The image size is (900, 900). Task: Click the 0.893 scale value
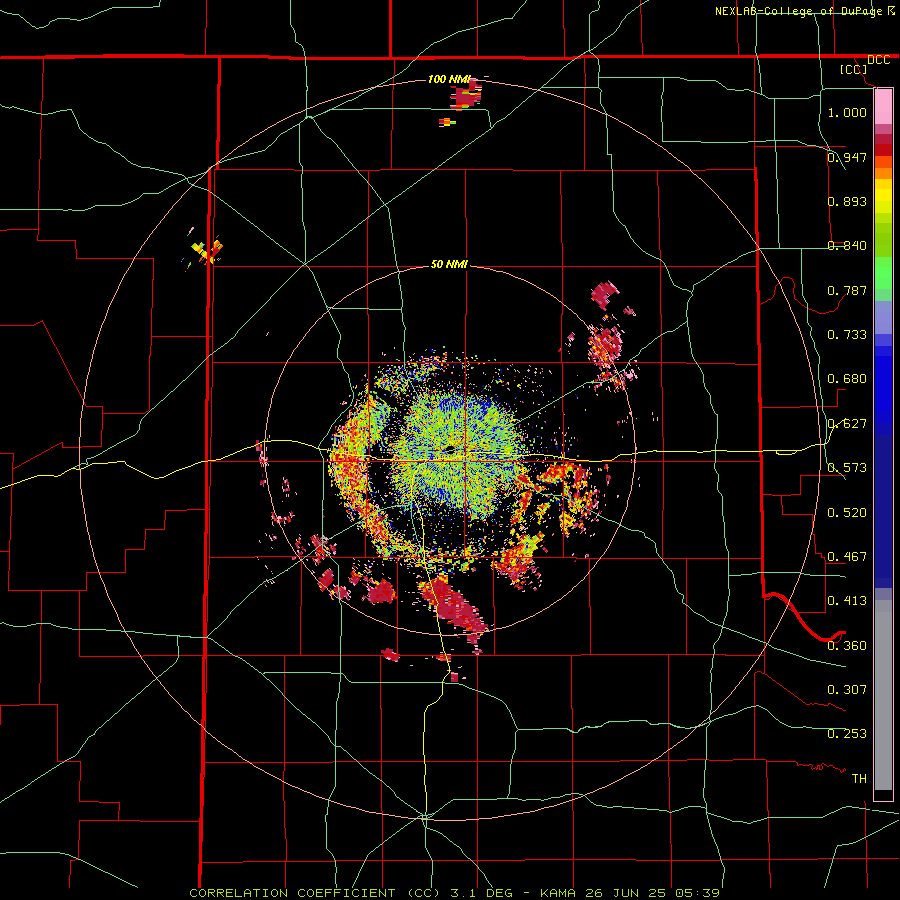tap(847, 201)
